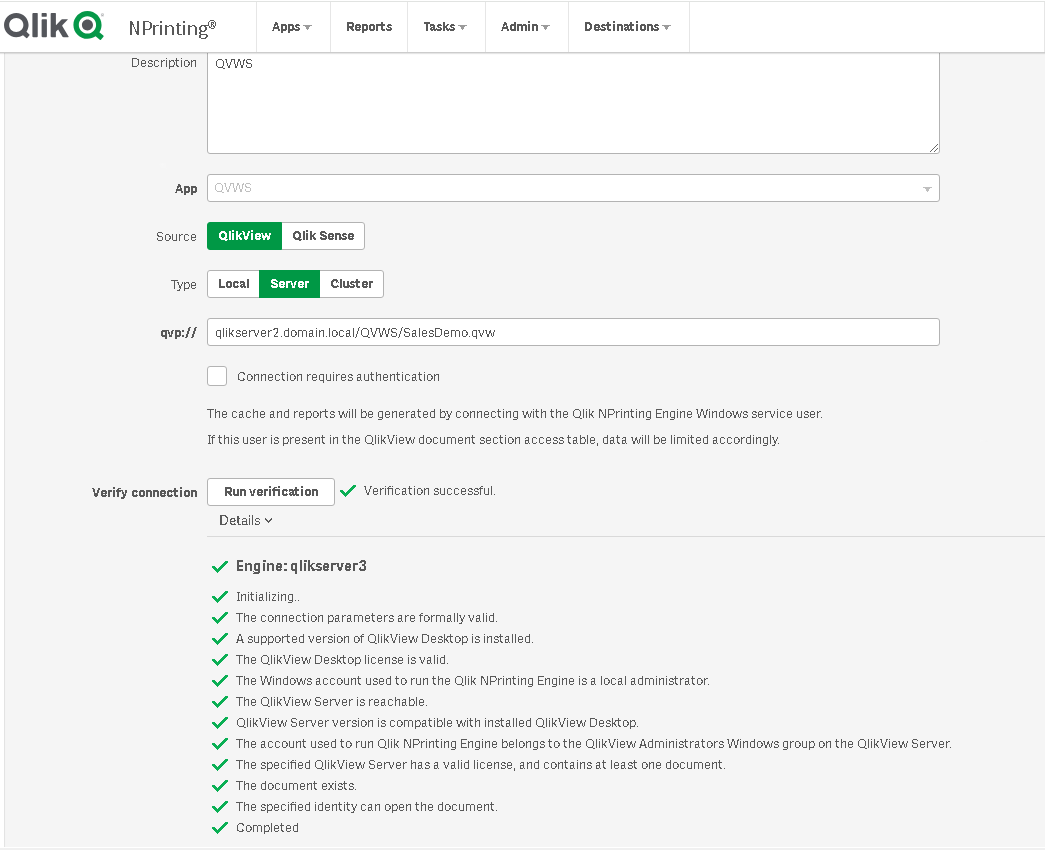The image size is (1045, 850).
Task: Set connection type to Local
Action: [233, 284]
